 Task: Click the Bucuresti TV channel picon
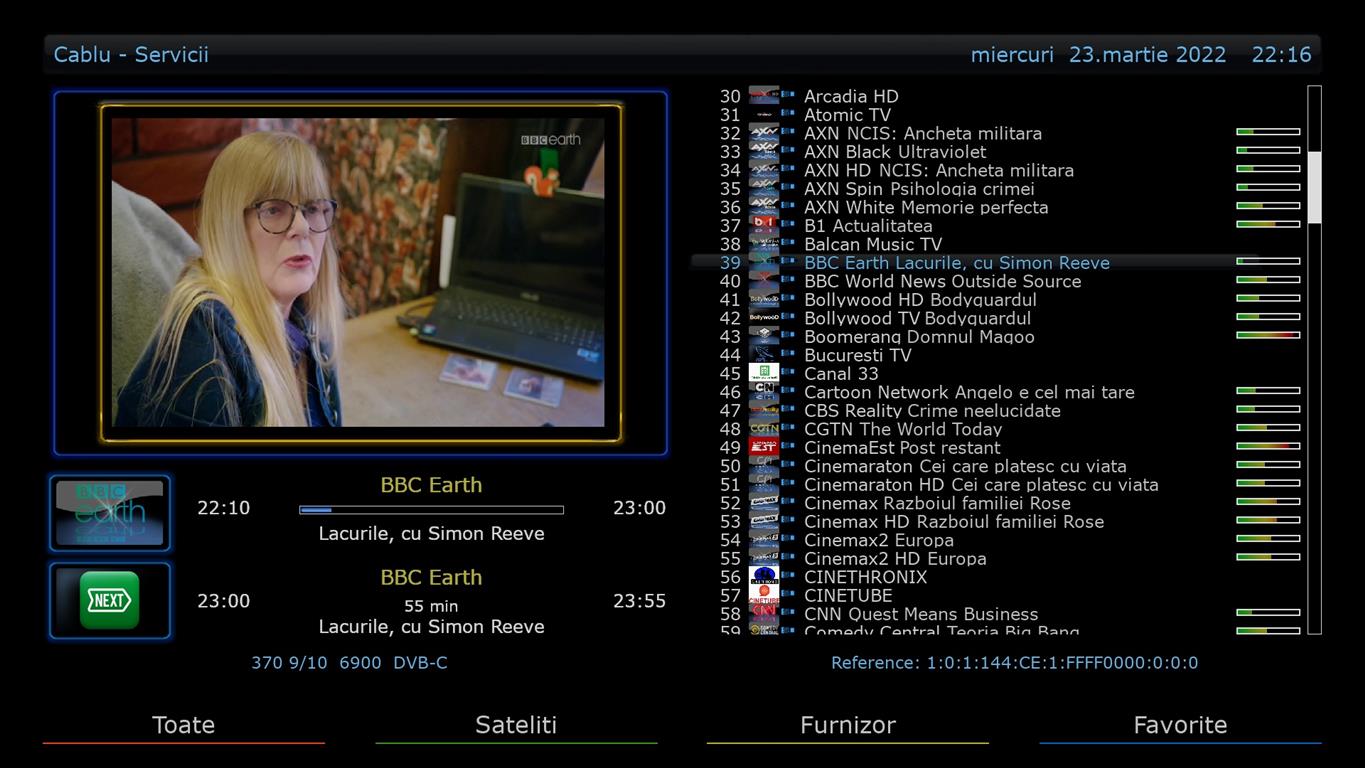764,355
